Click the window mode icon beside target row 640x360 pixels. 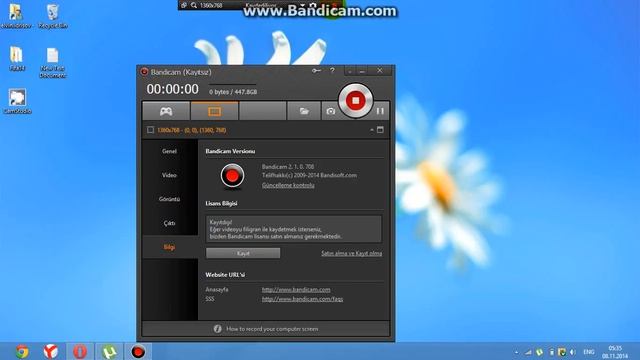380,130
